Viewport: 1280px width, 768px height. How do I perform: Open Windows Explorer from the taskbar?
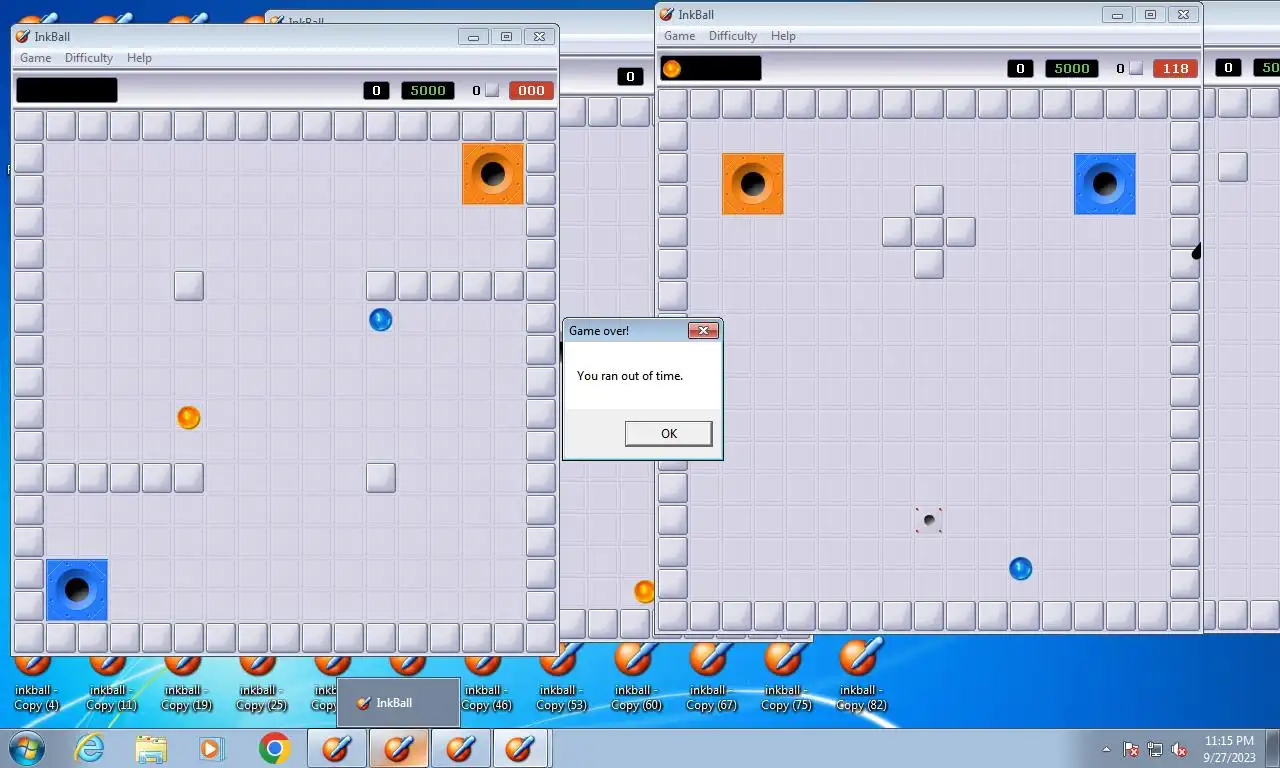click(151, 748)
